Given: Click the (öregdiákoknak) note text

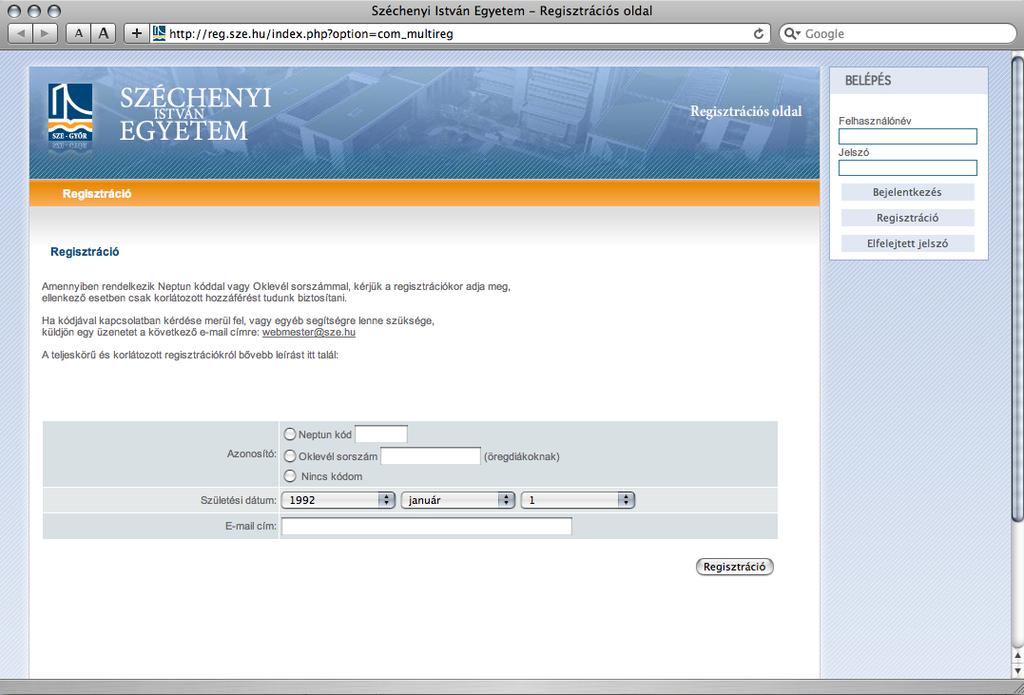Looking at the screenshot, I should (x=522, y=457).
